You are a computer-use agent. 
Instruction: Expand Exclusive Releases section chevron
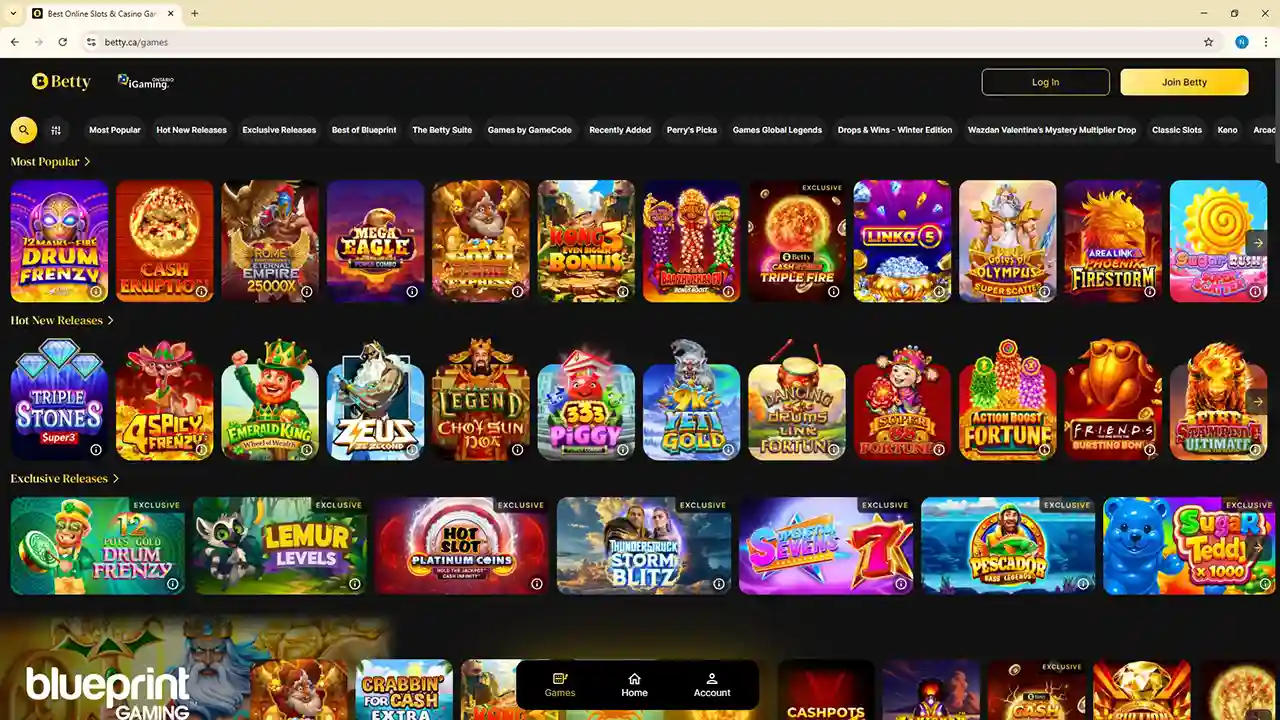coord(116,478)
